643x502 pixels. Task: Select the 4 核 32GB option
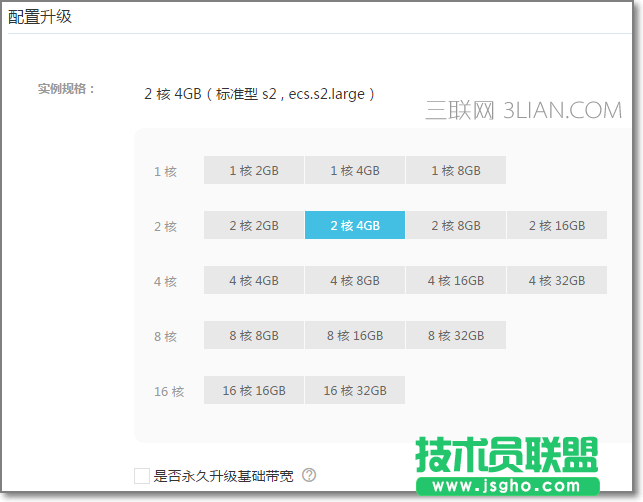coord(557,280)
